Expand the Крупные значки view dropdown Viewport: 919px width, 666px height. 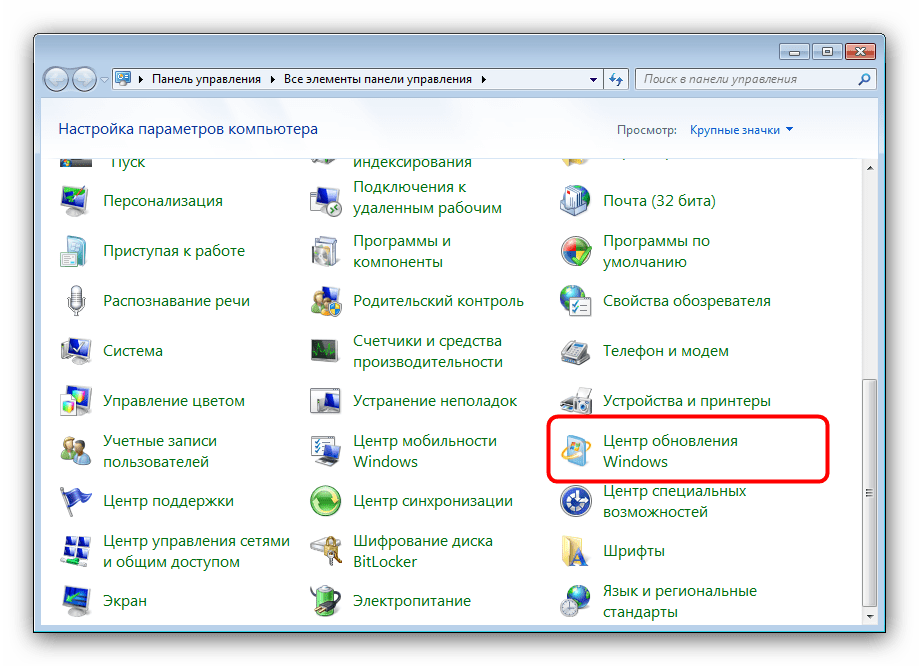point(741,130)
